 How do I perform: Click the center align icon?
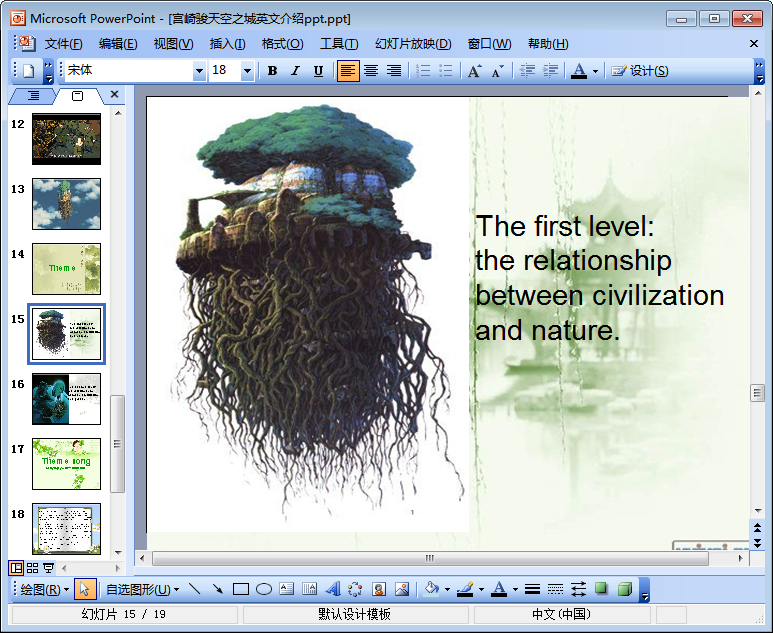point(371,71)
